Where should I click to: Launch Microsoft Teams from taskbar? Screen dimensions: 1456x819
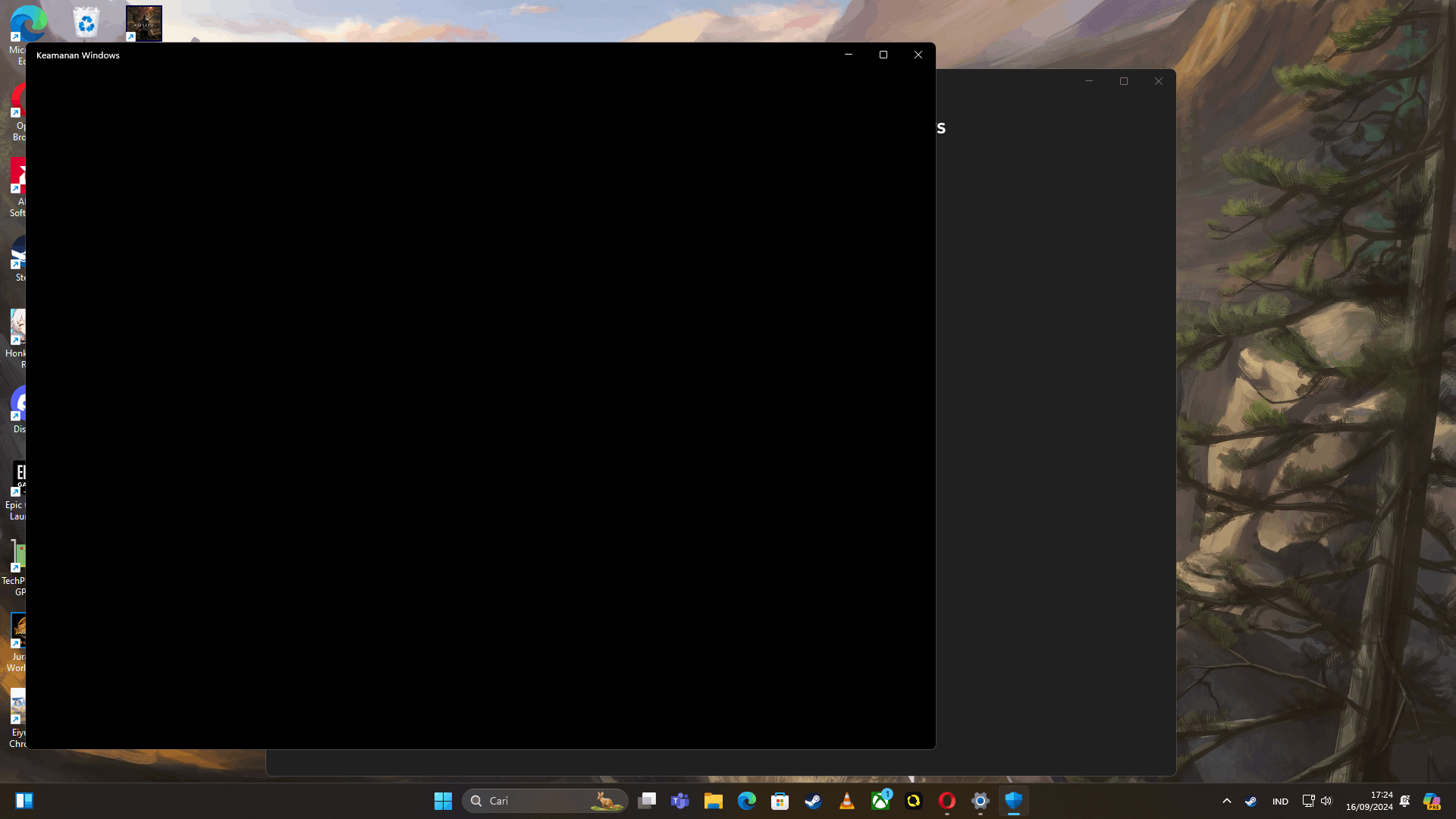pyautogui.click(x=680, y=801)
